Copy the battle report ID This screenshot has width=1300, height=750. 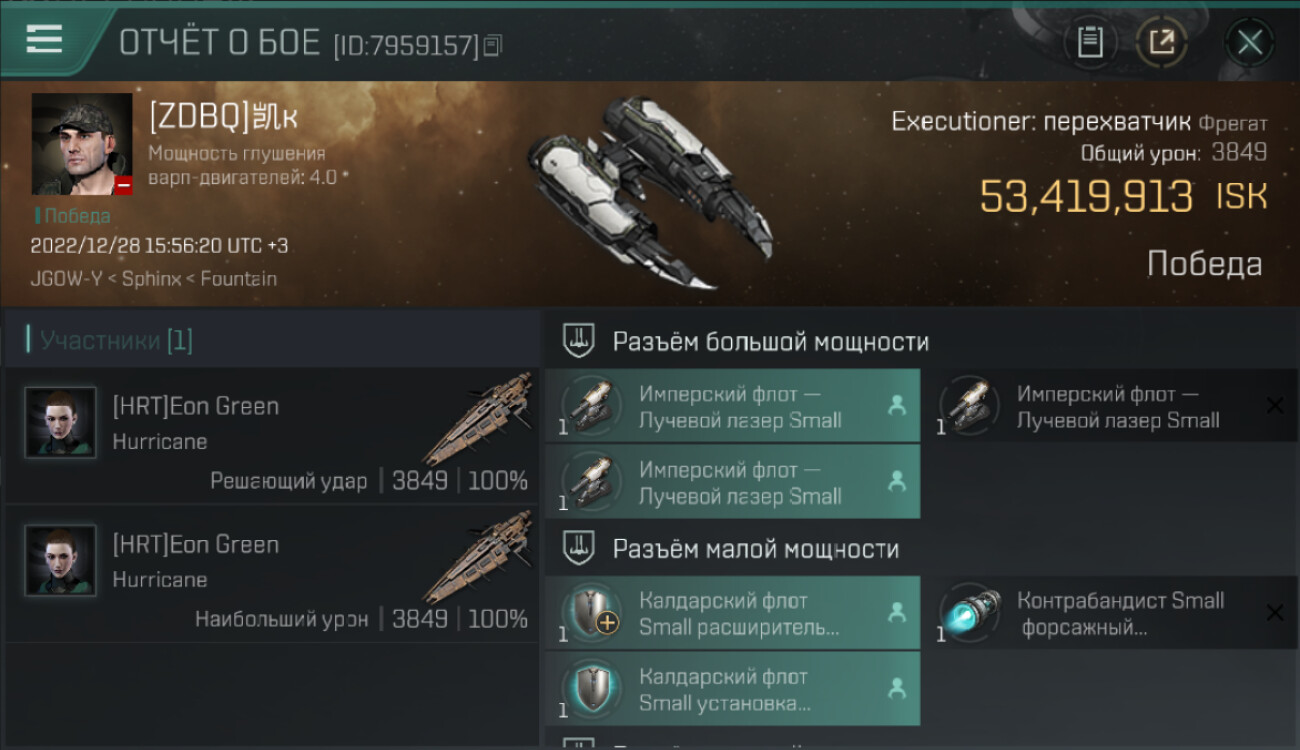(x=493, y=45)
